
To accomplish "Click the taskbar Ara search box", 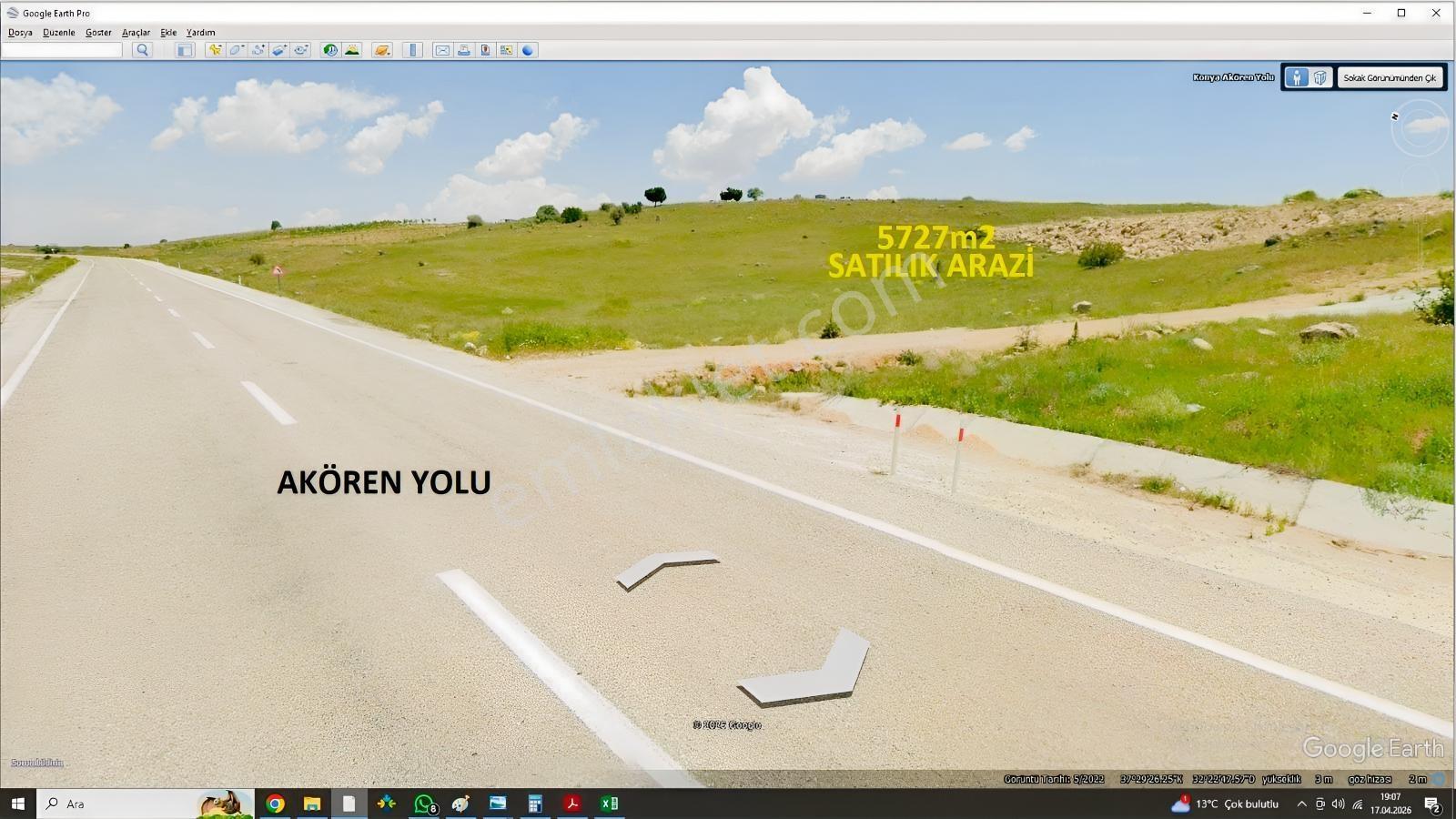I will click(146, 804).
